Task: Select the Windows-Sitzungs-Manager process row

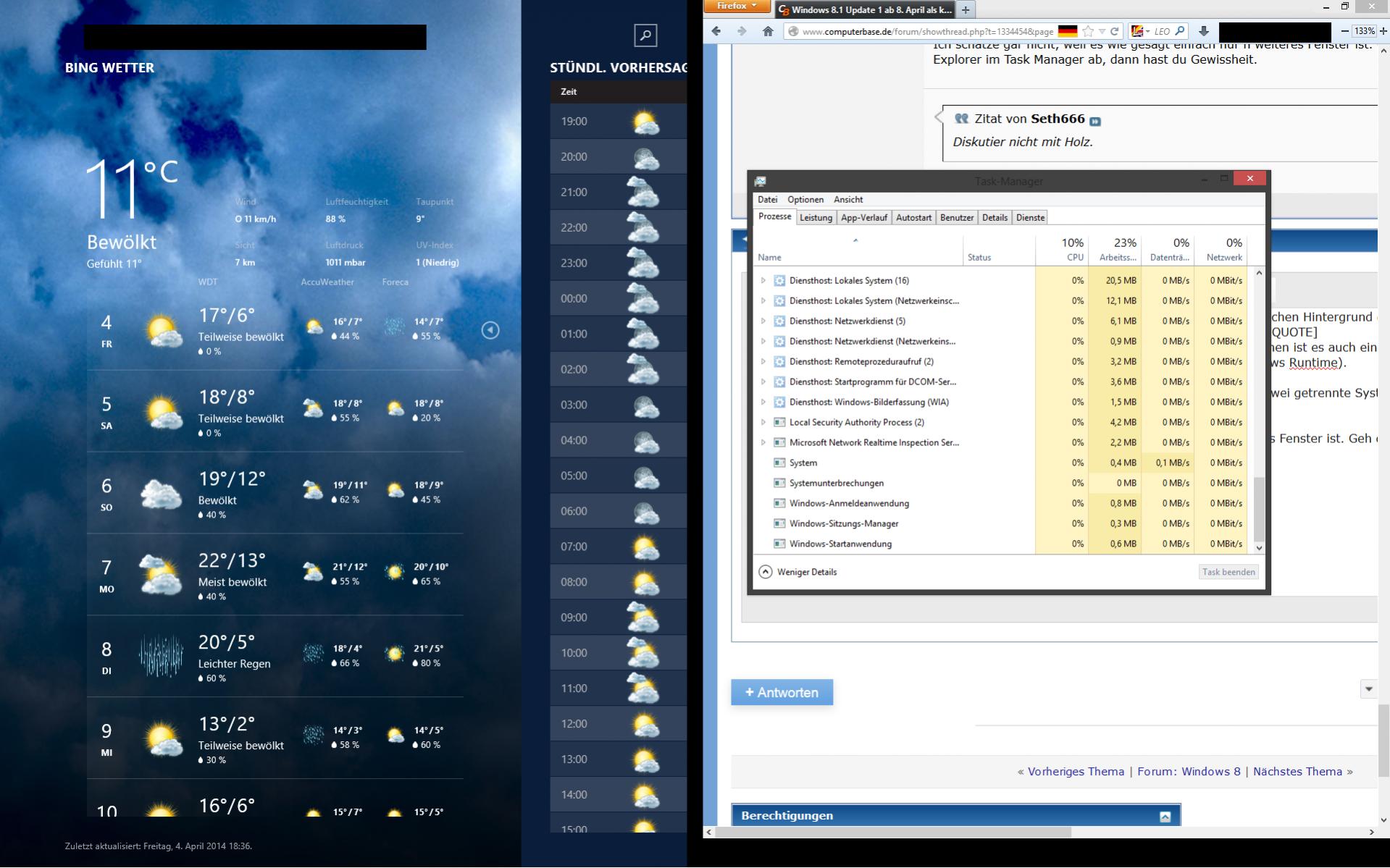Action: tap(1002, 523)
